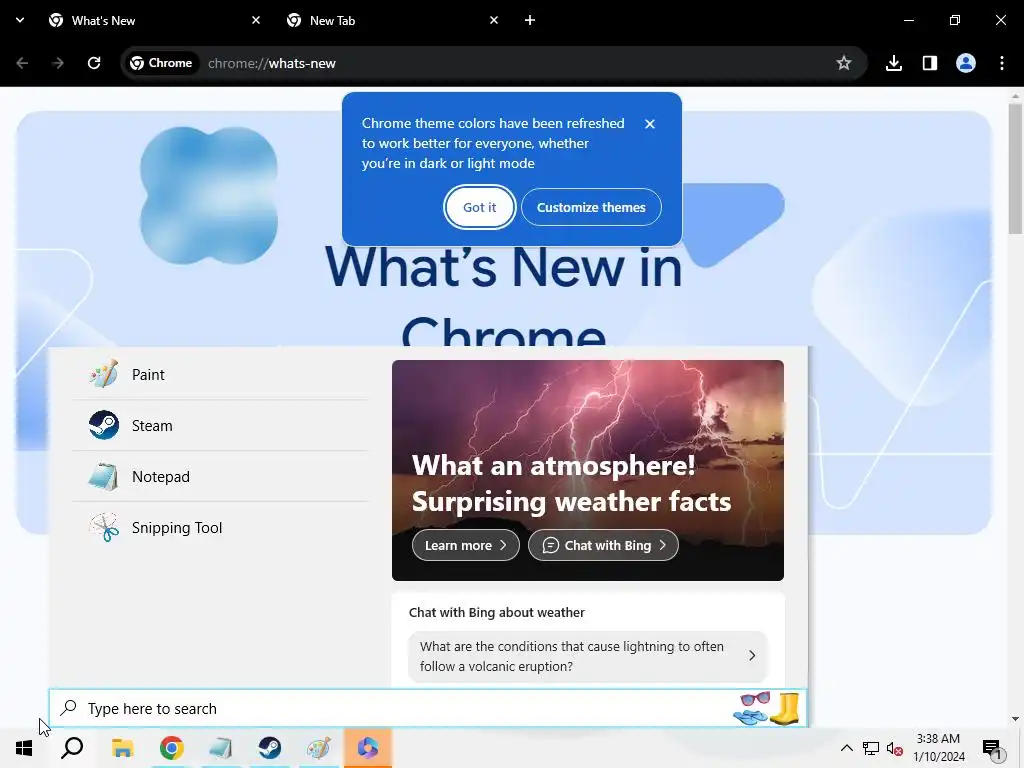
Task: Open Snipping Tool from the search list
Action: tap(220, 528)
